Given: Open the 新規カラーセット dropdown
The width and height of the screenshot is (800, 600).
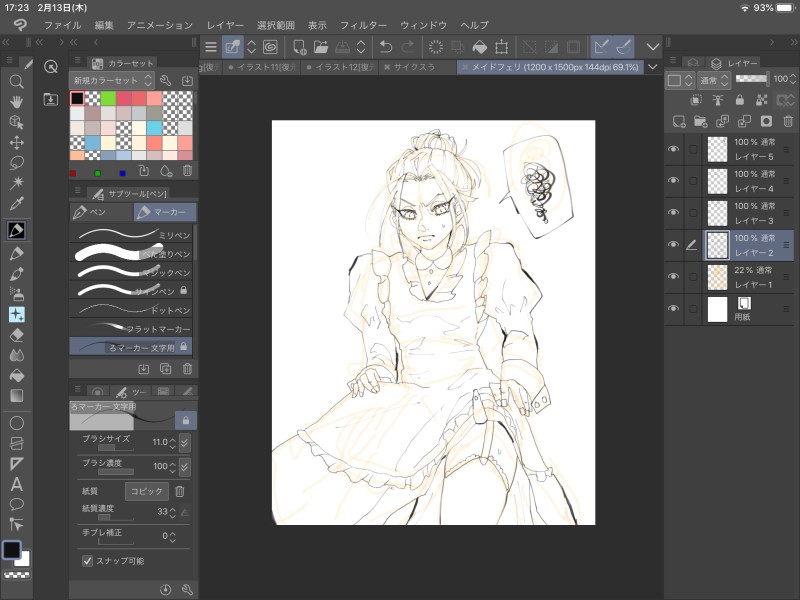Looking at the screenshot, I should [x=112, y=80].
